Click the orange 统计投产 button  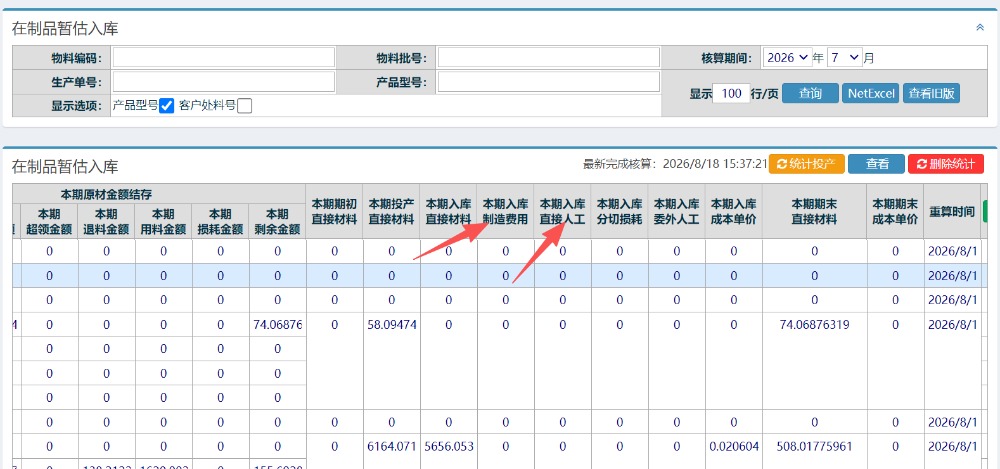pyautogui.click(x=807, y=164)
